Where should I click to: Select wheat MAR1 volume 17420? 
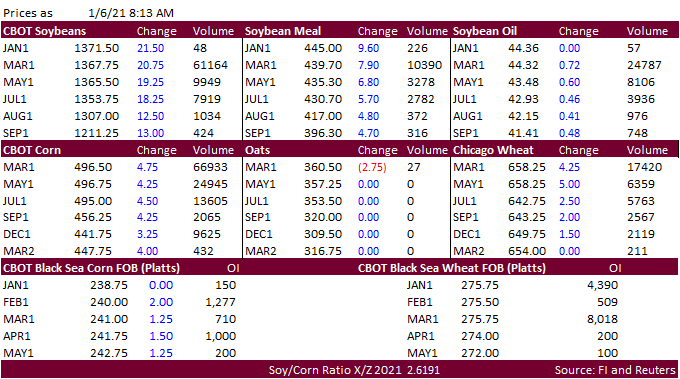tap(644, 167)
